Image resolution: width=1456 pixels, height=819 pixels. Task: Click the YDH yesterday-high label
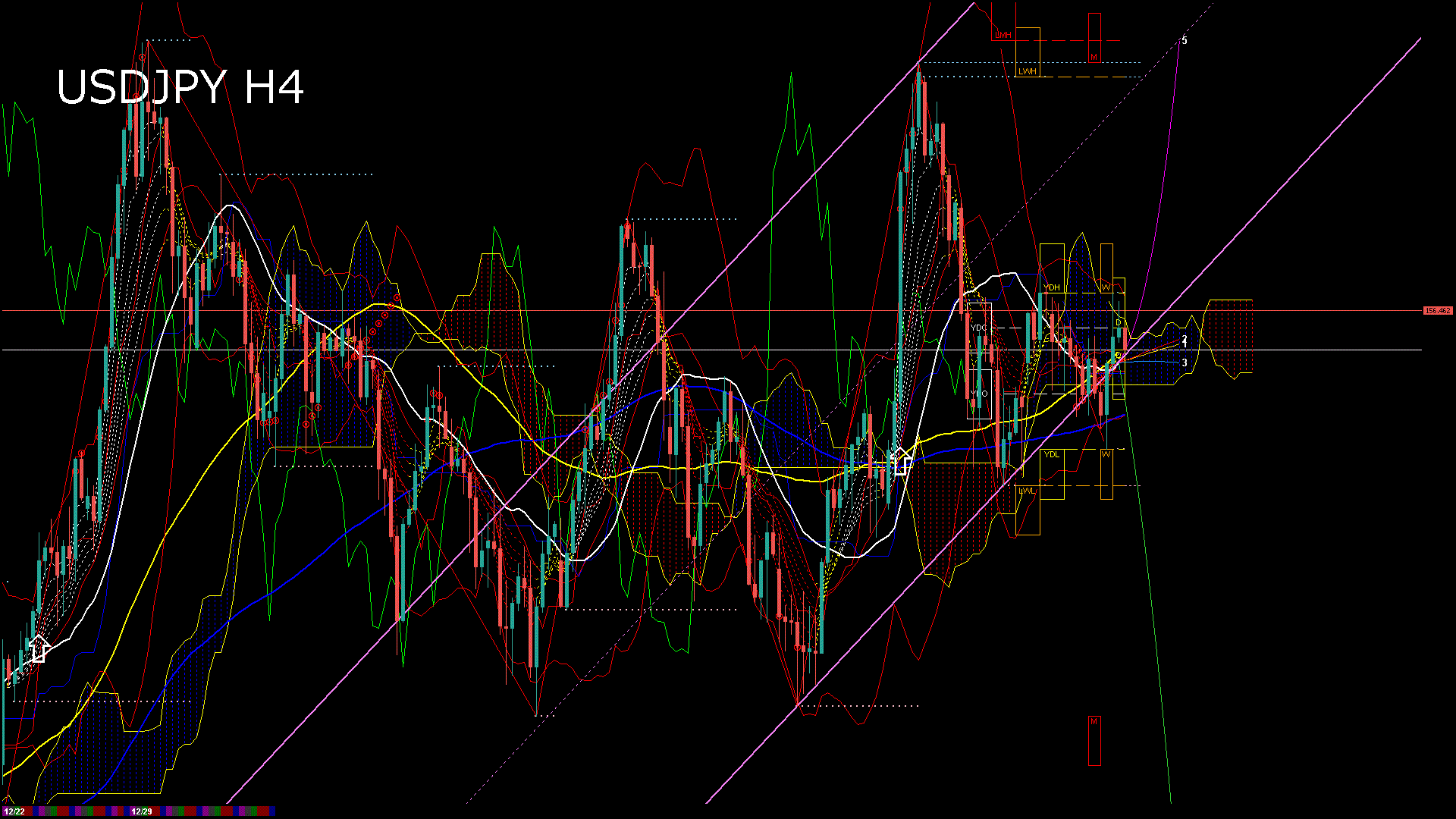coord(1052,288)
